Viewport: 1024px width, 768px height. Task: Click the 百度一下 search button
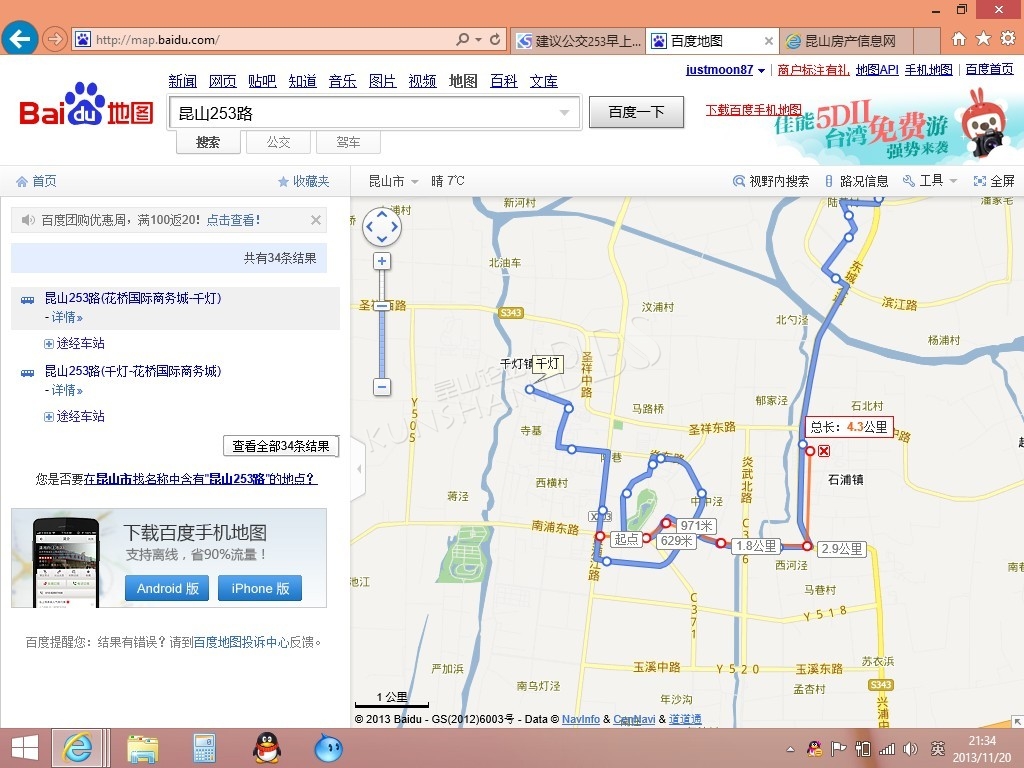(636, 112)
